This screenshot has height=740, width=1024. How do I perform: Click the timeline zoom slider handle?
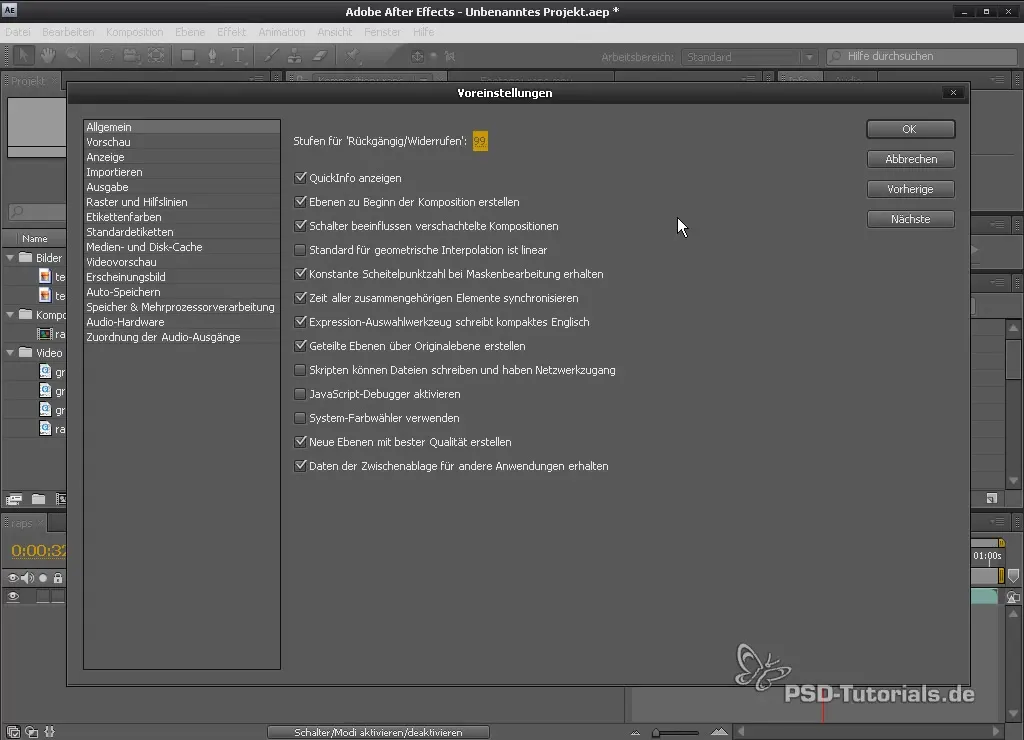[656, 733]
